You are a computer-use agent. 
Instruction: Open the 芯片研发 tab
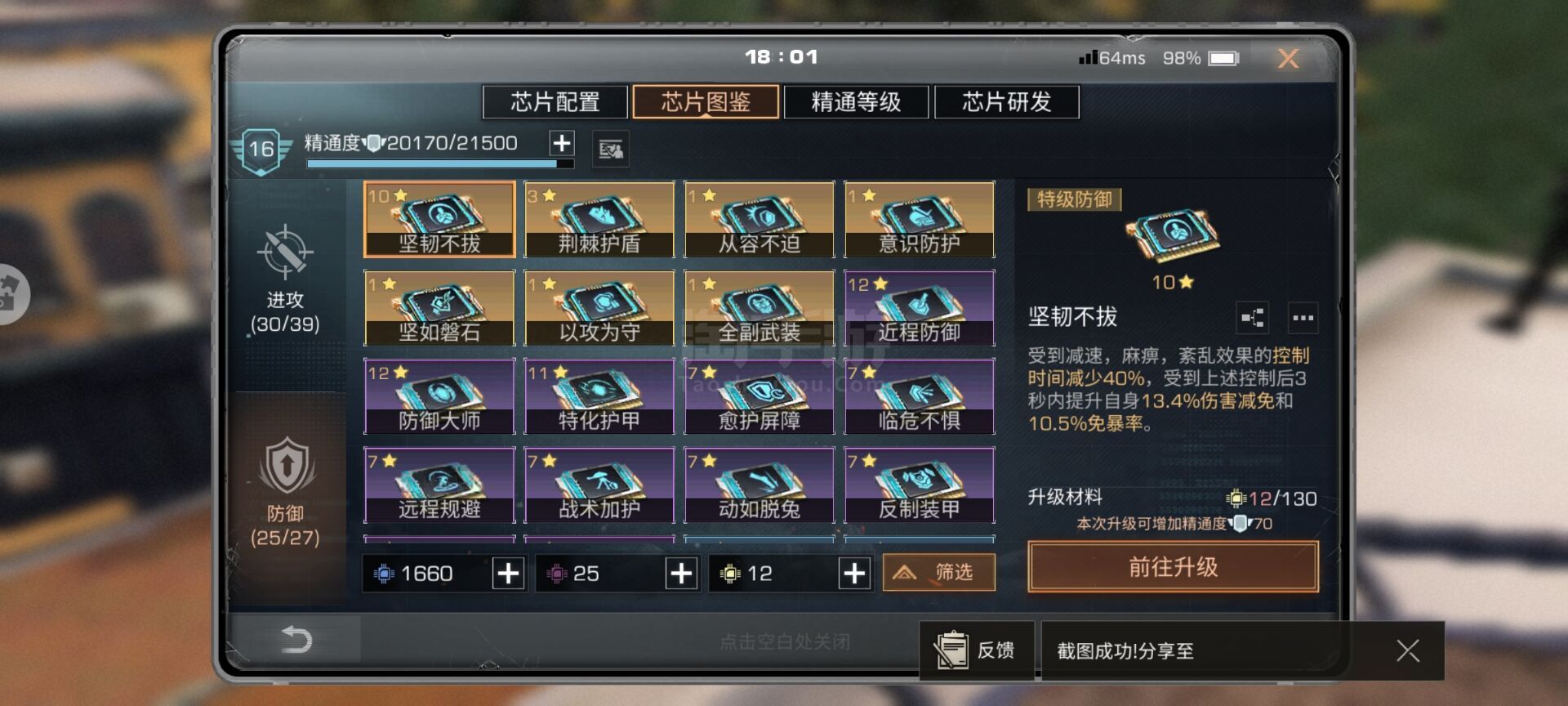[1007, 102]
